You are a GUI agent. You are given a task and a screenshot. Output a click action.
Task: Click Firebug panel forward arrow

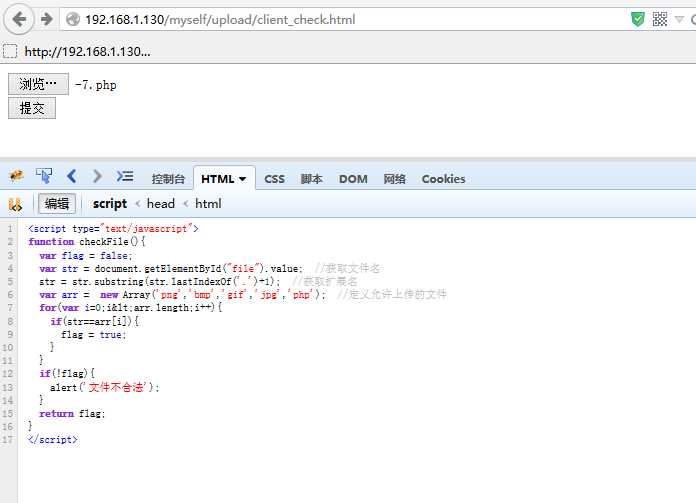tap(97, 176)
